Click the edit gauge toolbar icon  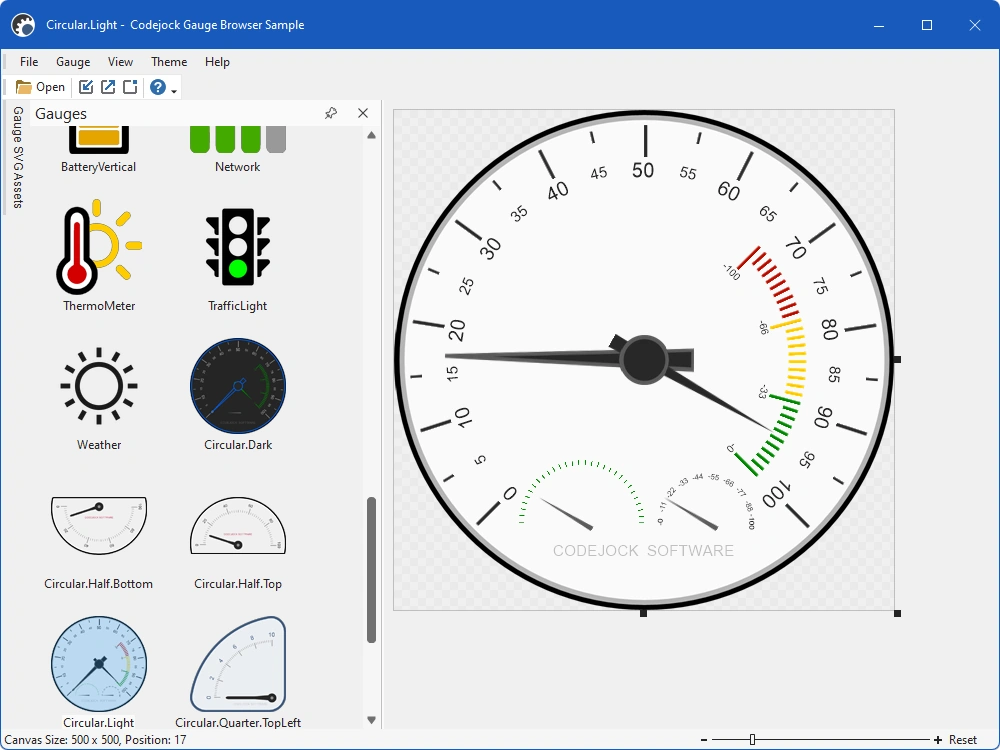[85, 87]
